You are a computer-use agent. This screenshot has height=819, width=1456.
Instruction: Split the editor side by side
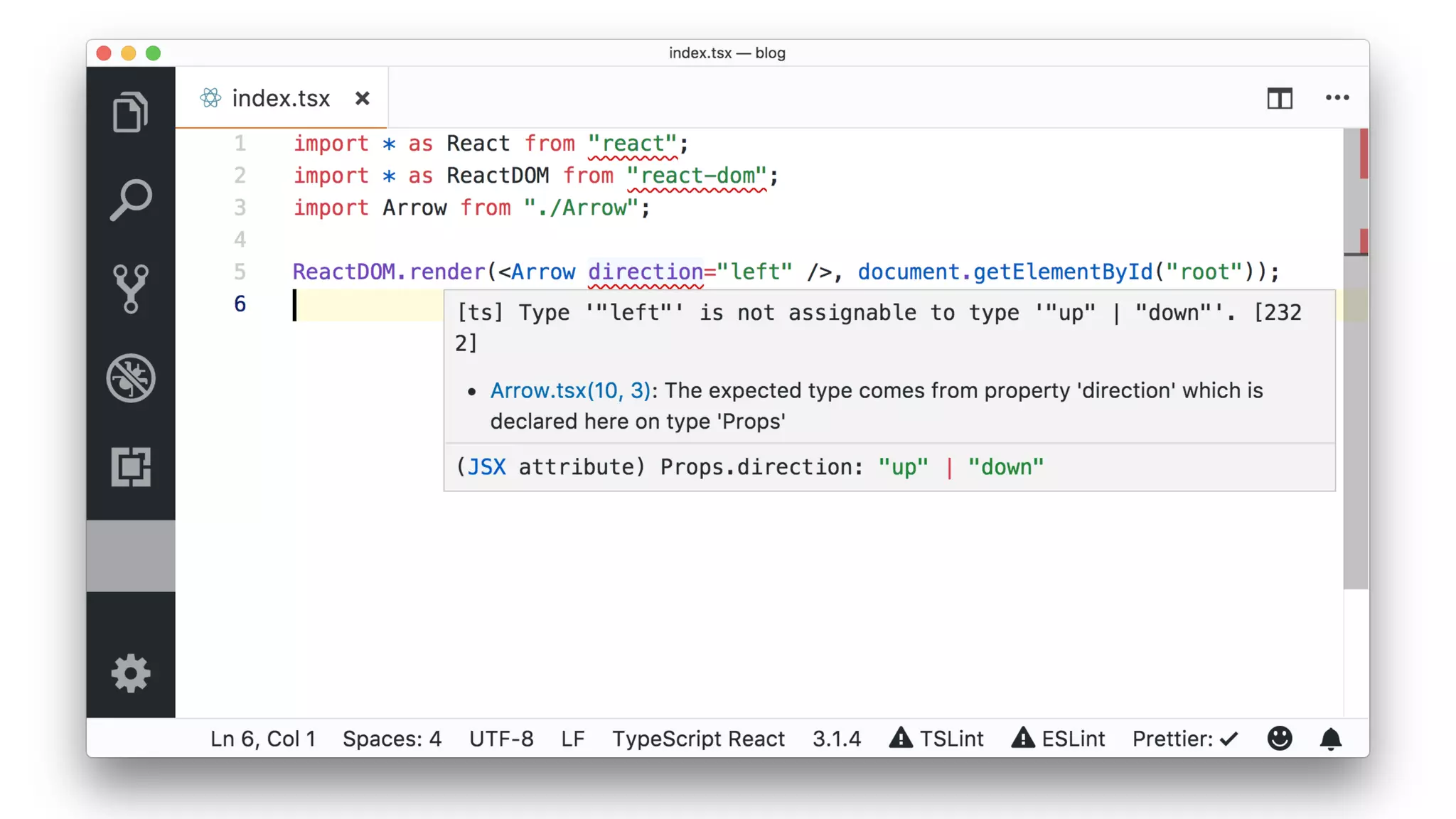1279,98
